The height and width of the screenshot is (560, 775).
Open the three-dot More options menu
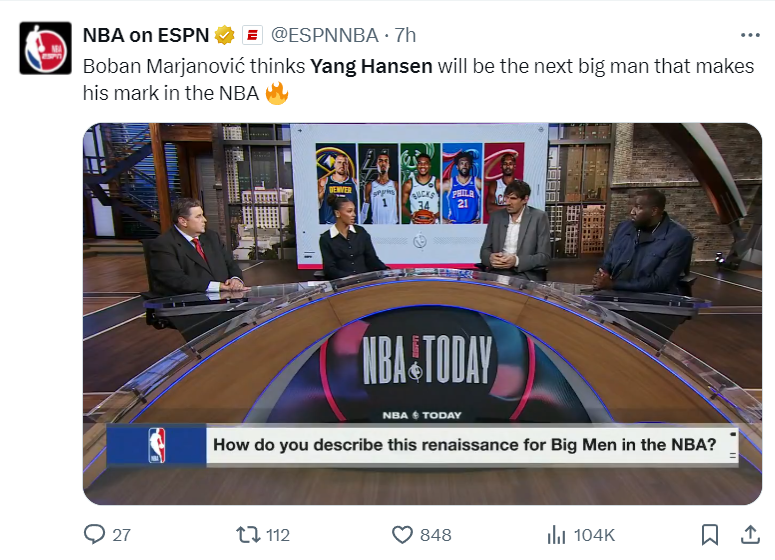pyautogui.click(x=749, y=35)
